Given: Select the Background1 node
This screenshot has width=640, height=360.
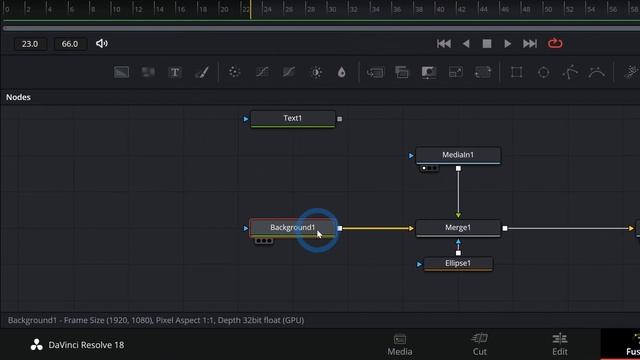Looking at the screenshot, I should click(293, 228).
